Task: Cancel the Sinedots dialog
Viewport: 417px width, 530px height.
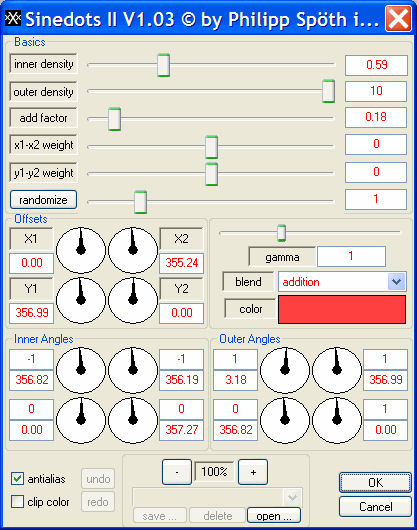Action: pyautogui.click(x=375, y=507)
